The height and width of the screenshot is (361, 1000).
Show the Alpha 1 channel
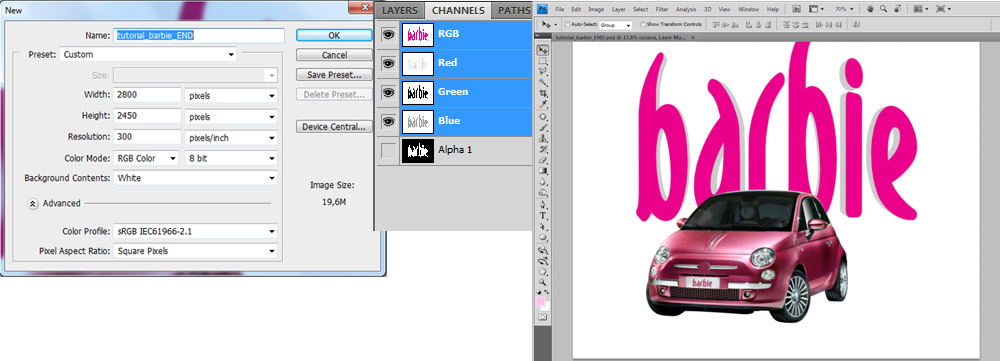pyautogui.click(x=388, y=151)
